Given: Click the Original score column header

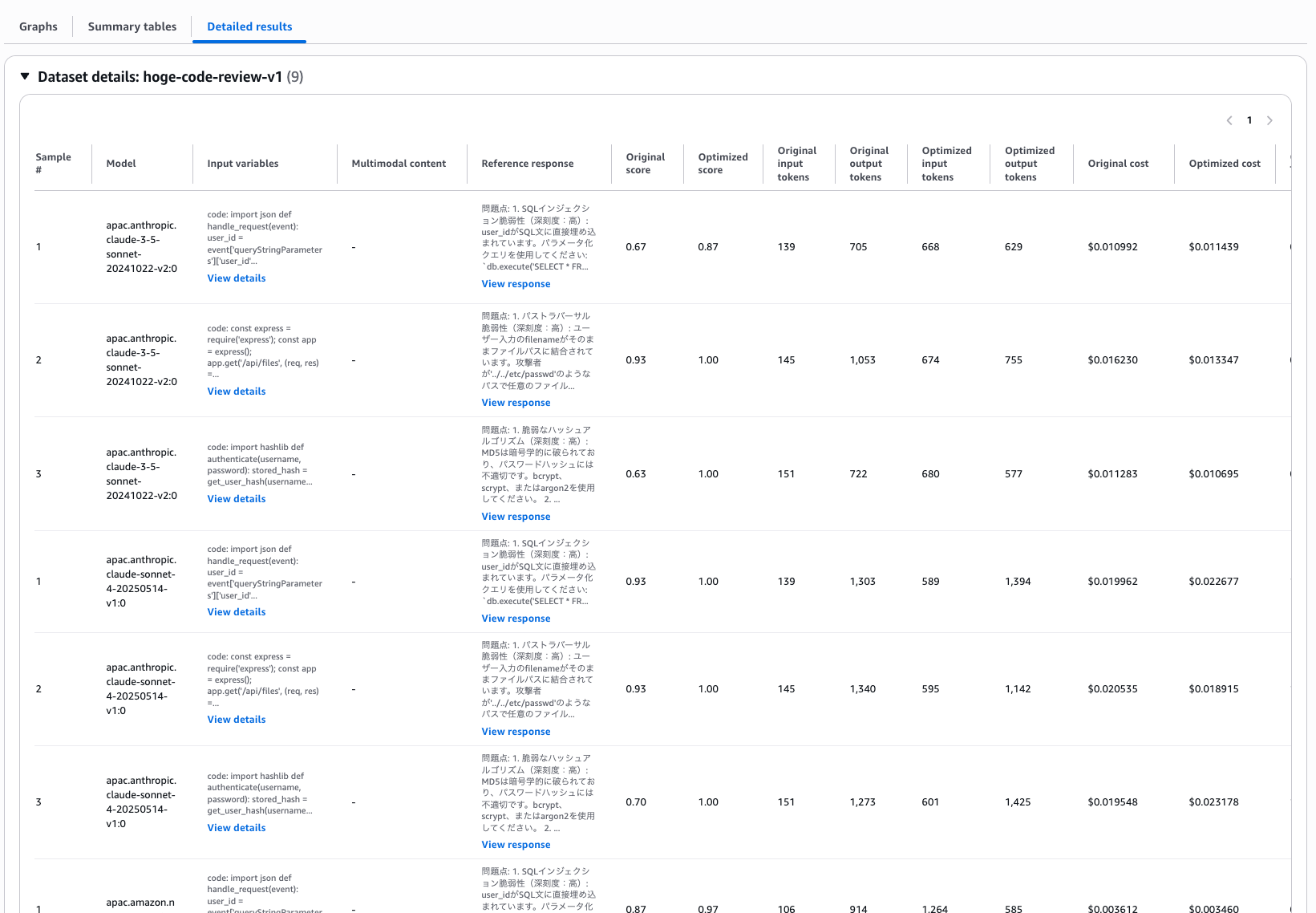Looking at the screenshot, I should pos(646,164).
